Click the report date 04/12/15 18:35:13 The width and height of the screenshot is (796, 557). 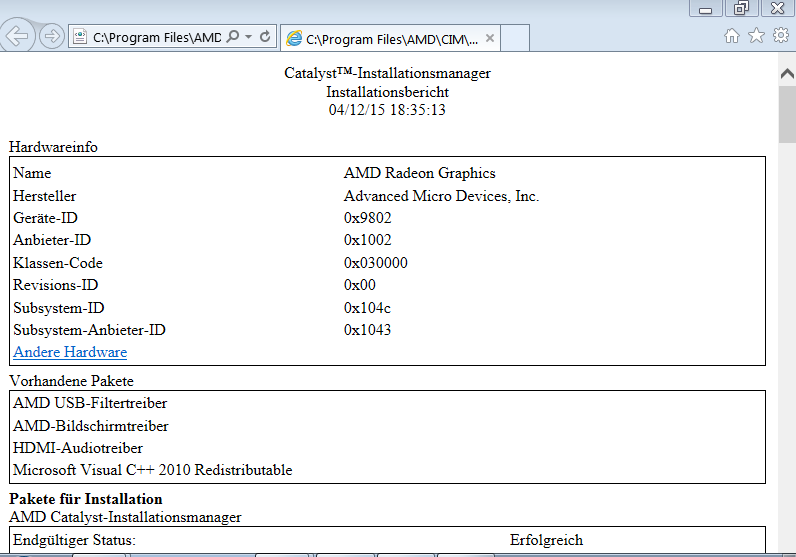pyautogui.click(x=387, y=110)
